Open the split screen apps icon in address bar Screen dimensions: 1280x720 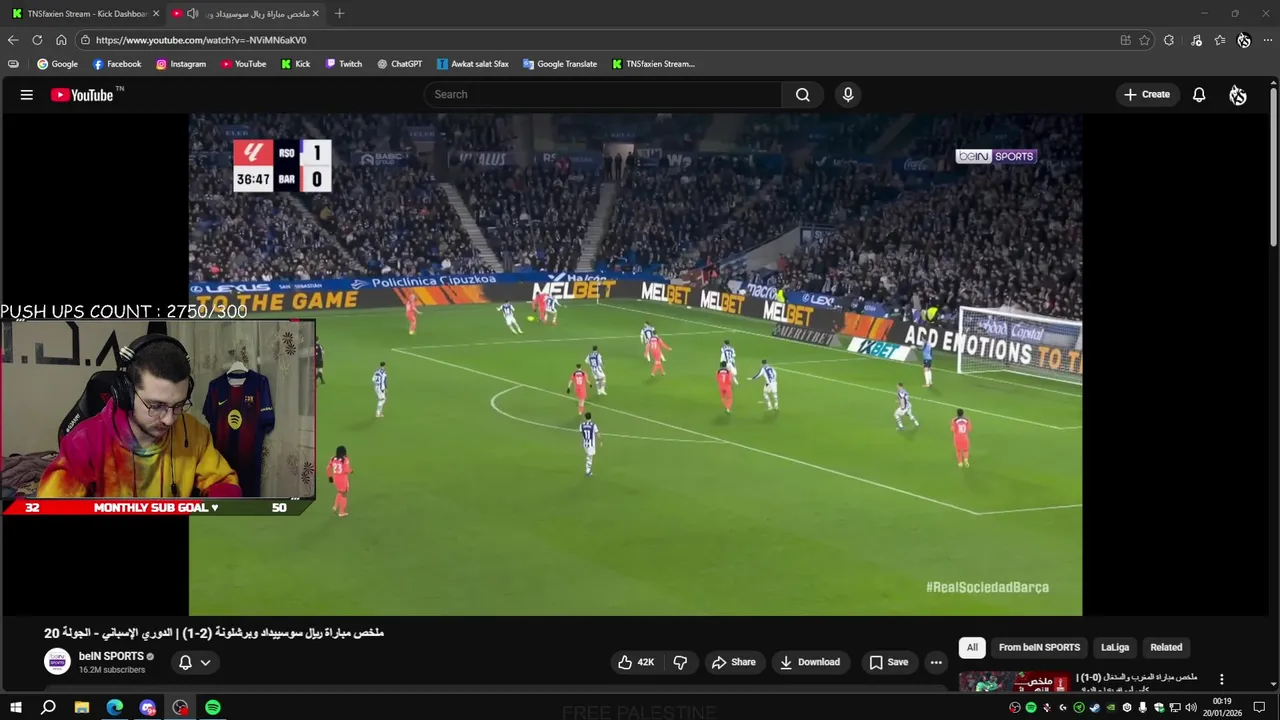tap(1126, 40)
